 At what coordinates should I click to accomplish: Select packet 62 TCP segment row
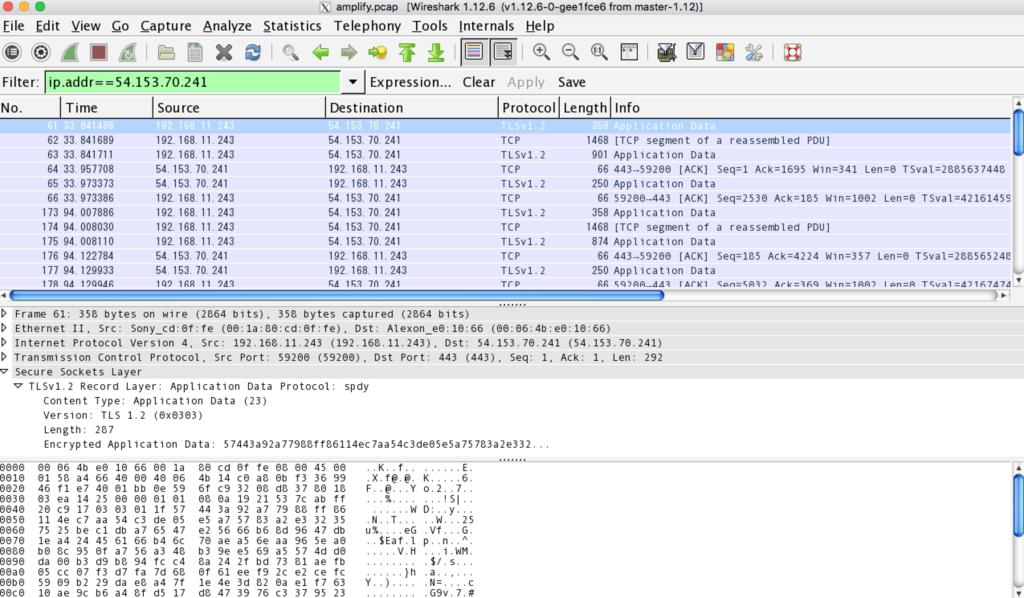(505, 140)
